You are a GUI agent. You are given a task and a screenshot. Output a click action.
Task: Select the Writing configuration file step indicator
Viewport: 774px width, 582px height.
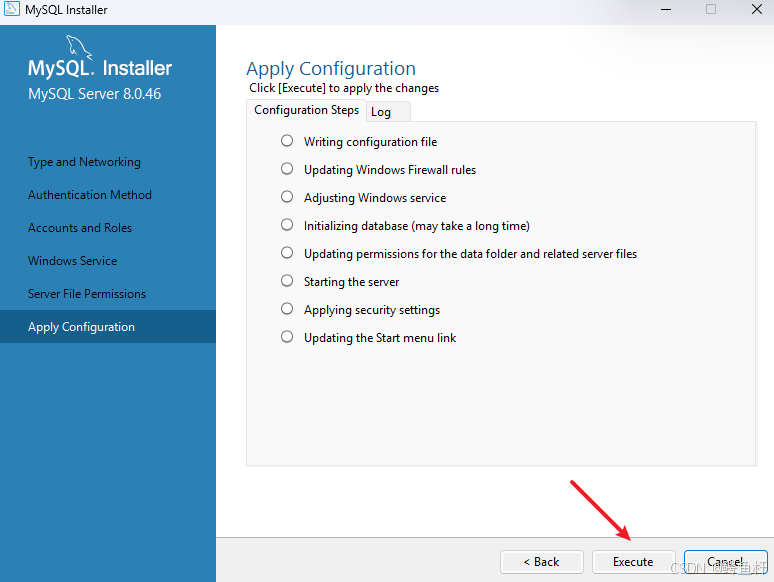(x=287, y=141)
